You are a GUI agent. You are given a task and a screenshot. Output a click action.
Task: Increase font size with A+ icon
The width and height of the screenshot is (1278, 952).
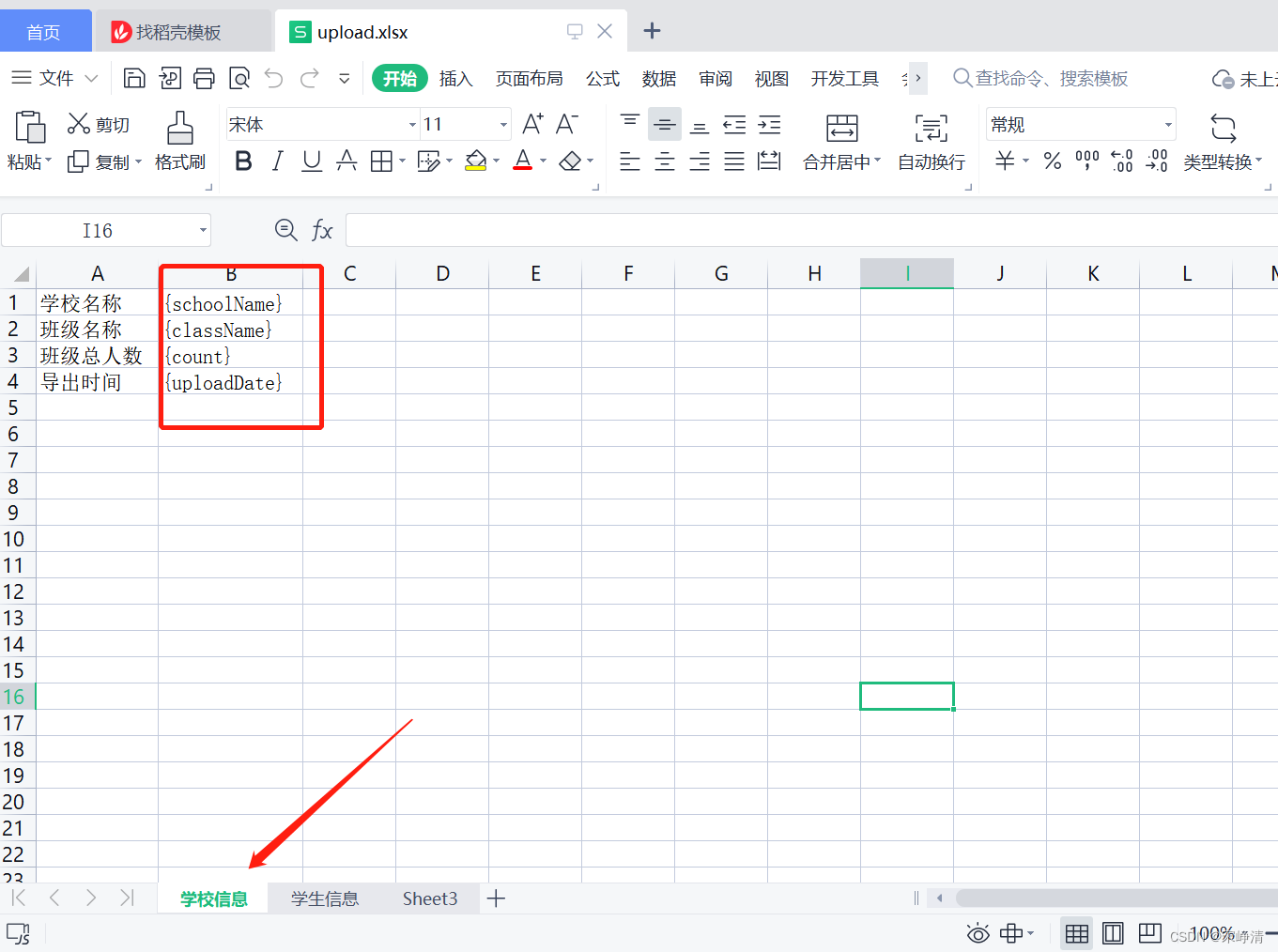(532, 124)
